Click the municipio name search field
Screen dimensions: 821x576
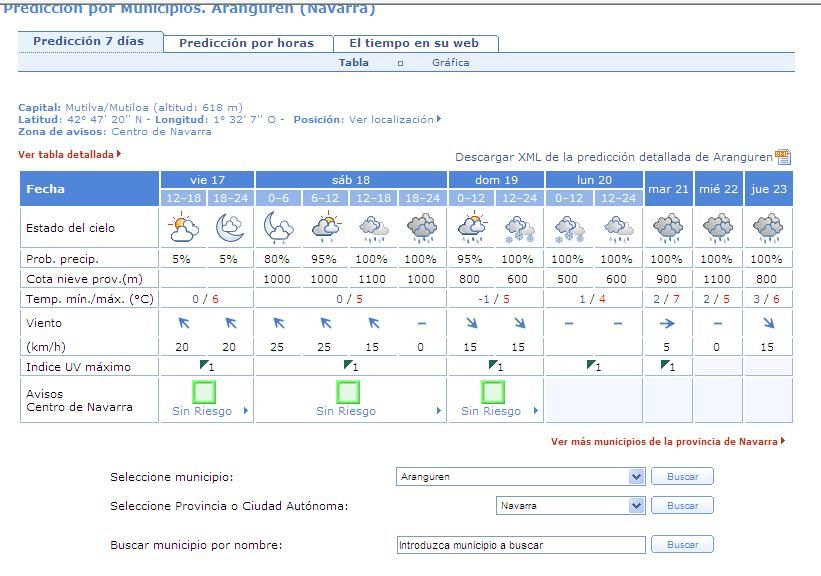click(521, 545)
